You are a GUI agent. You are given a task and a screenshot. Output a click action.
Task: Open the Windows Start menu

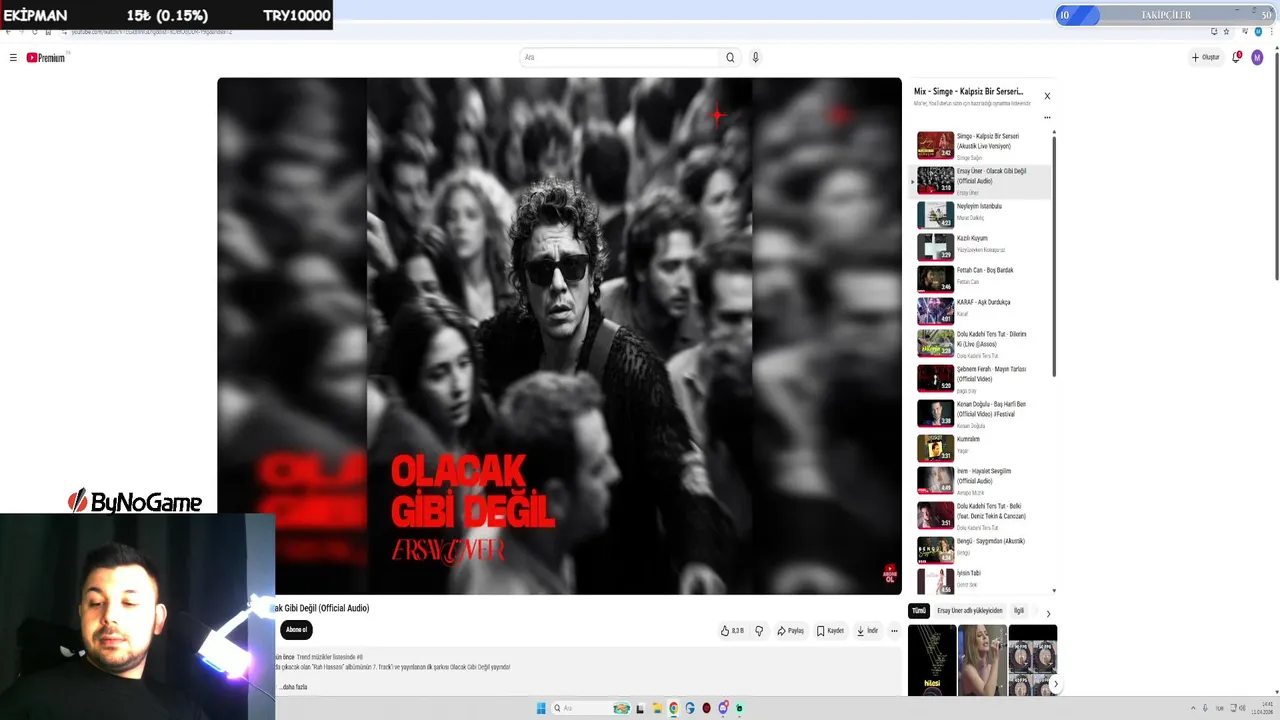click(541, 708)
